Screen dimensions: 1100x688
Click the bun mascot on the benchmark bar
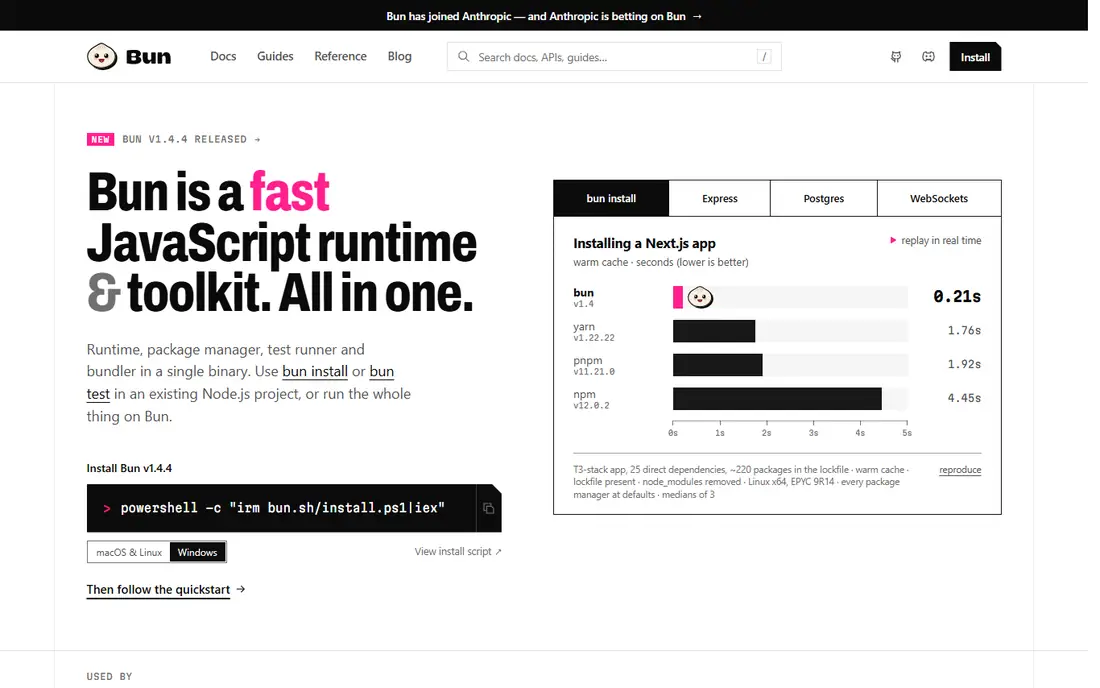coord(700,297)
